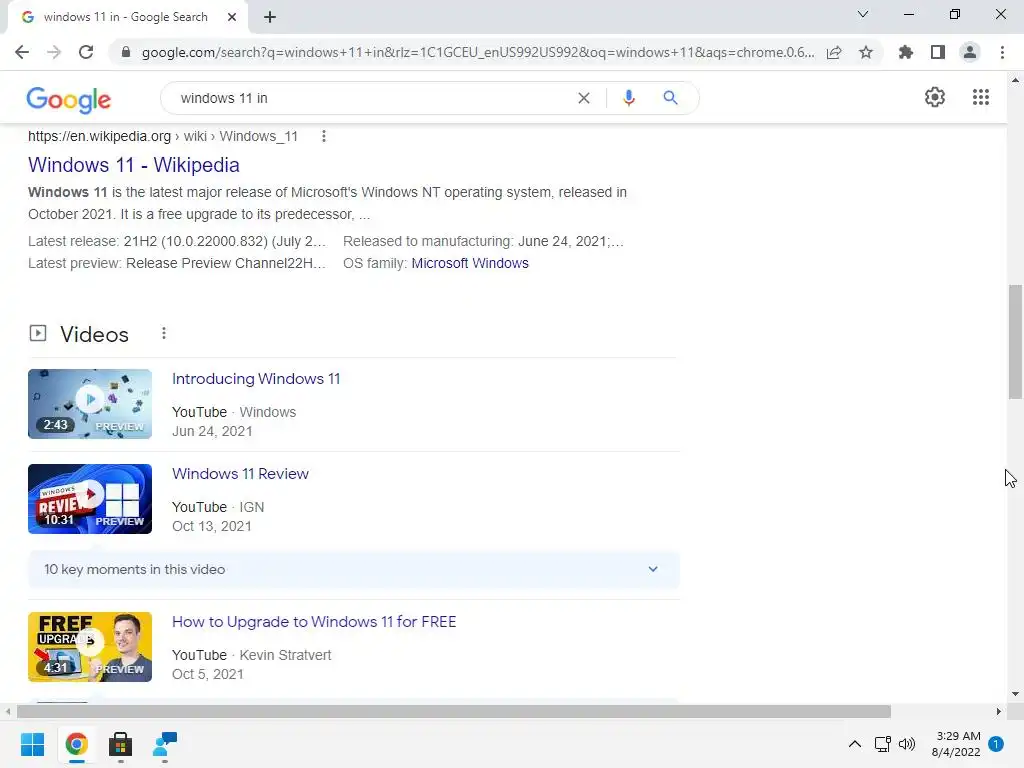The image size is (1024, 768).
Task: Play Introducing Windows 11 thumbnail preview
Action: [x=90, y=404]
